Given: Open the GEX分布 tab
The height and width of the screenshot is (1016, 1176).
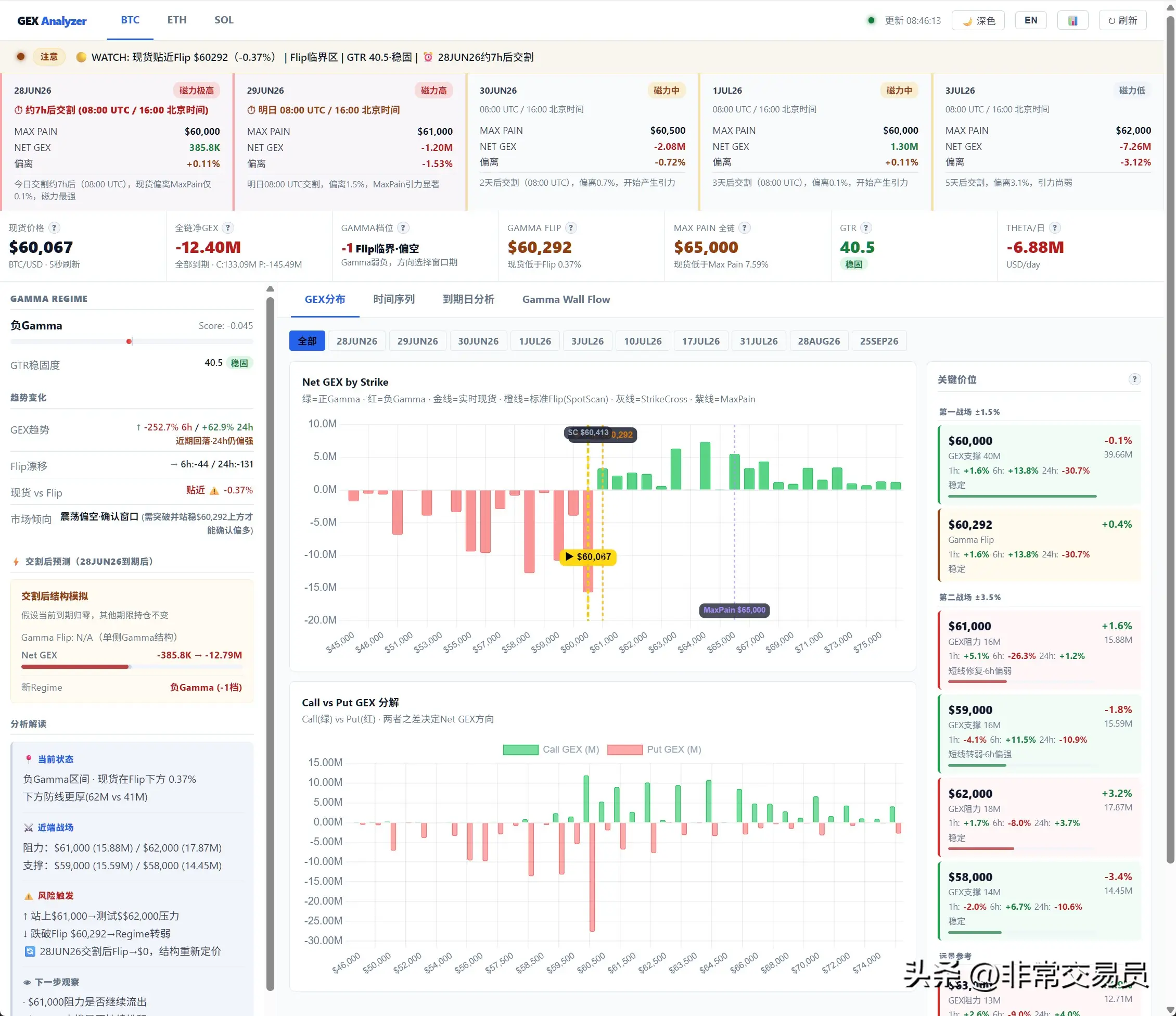Looking at the screenshot, I should coord(325,299).
